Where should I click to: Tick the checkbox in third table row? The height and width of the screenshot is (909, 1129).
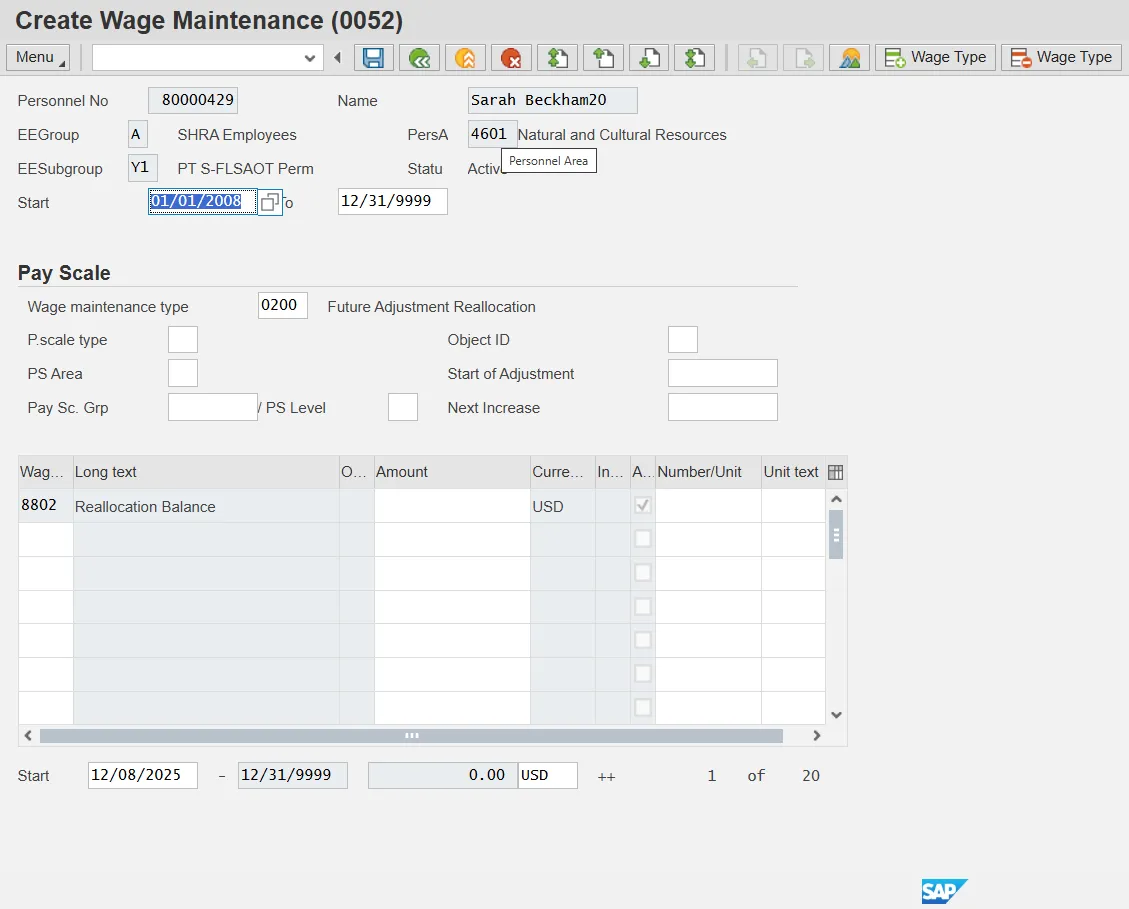(x=643, y=573)
